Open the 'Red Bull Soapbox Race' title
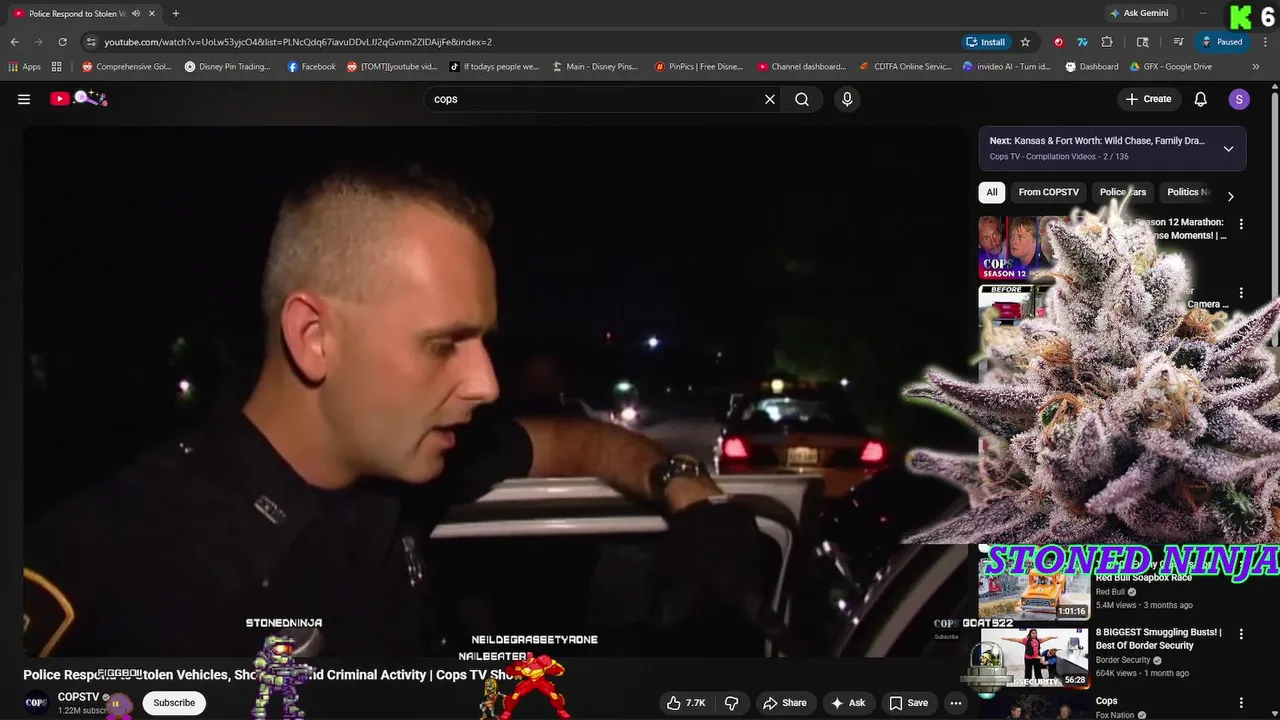 [x=1144, y=578]
